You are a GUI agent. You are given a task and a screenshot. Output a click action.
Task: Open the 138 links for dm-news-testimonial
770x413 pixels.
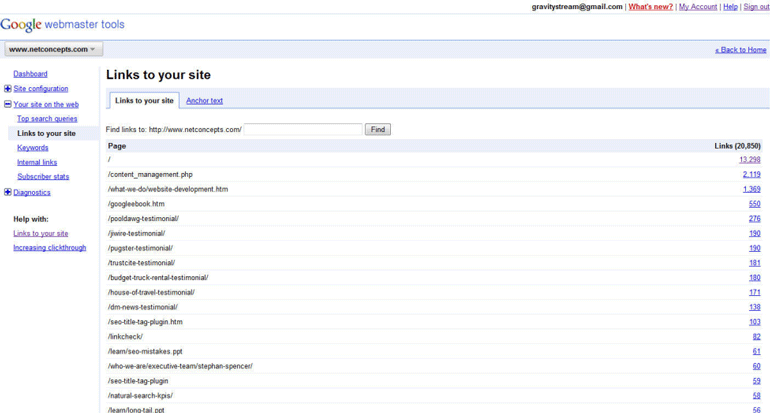click(x=755, y=307)
